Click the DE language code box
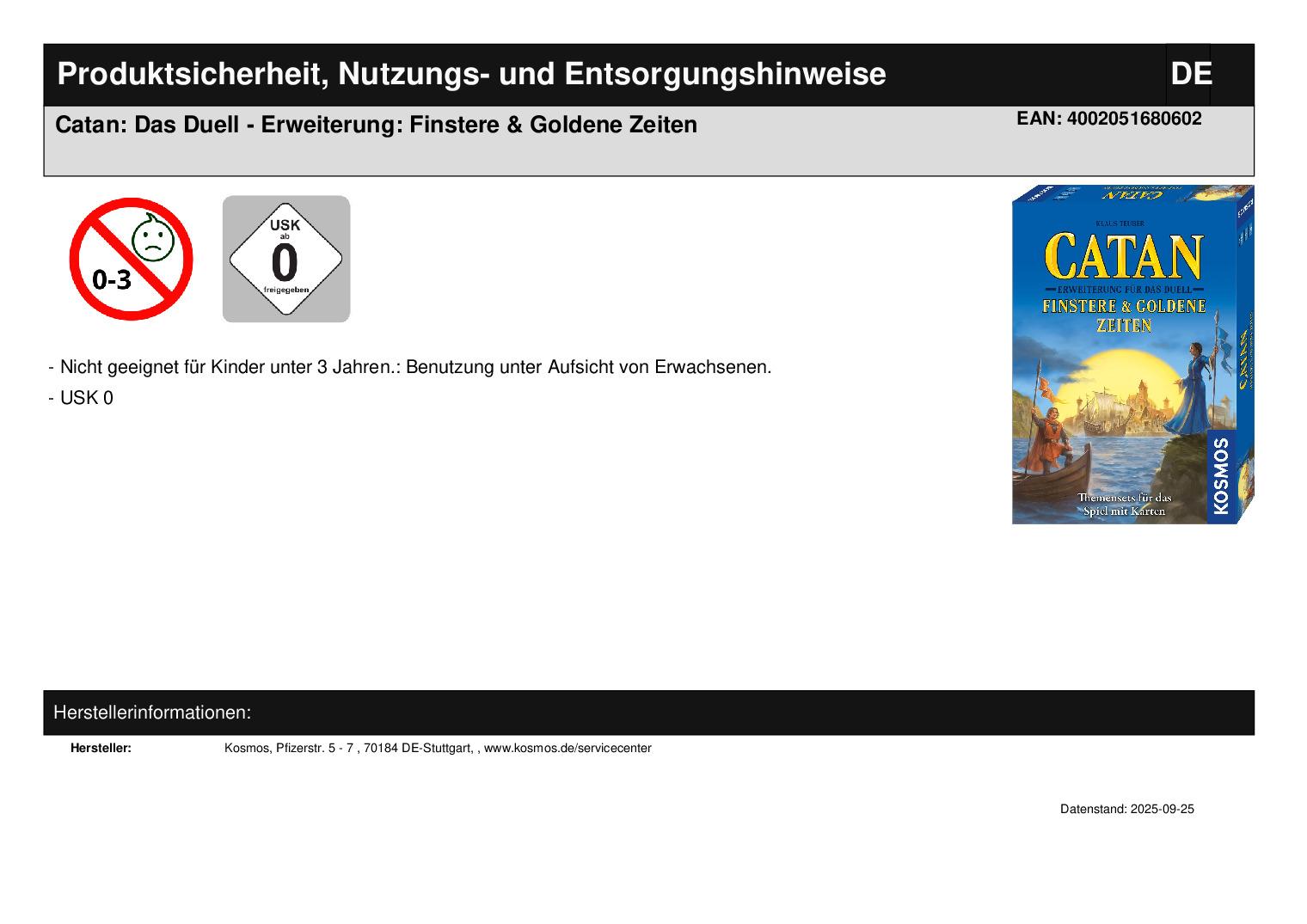1307x924 pixels. tap(1190, 74)
